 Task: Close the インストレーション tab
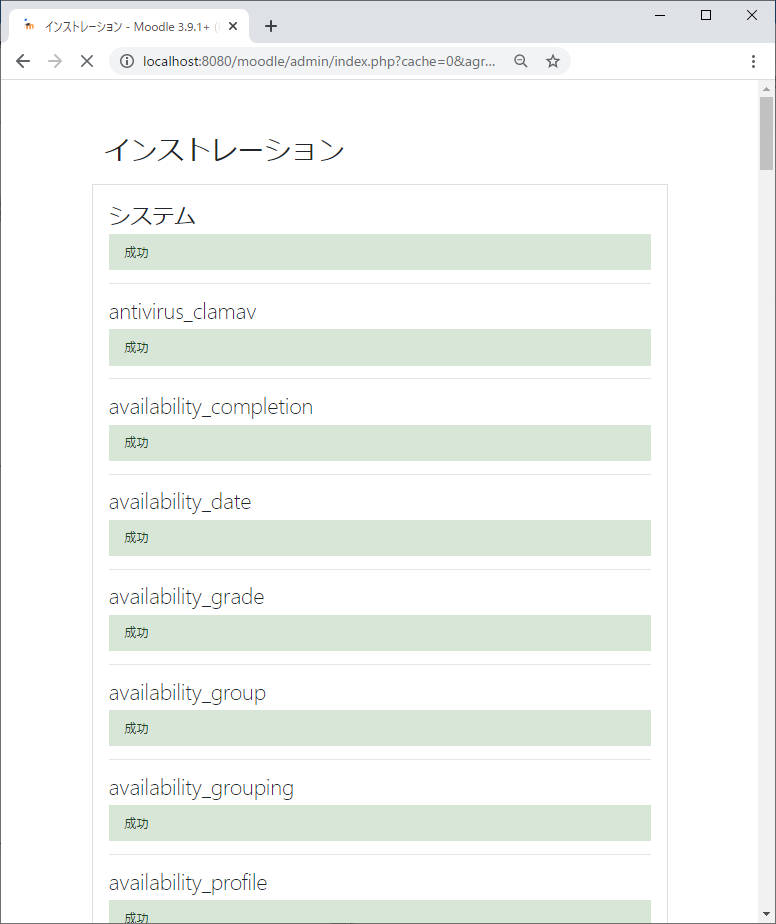[x=232, y=26]
